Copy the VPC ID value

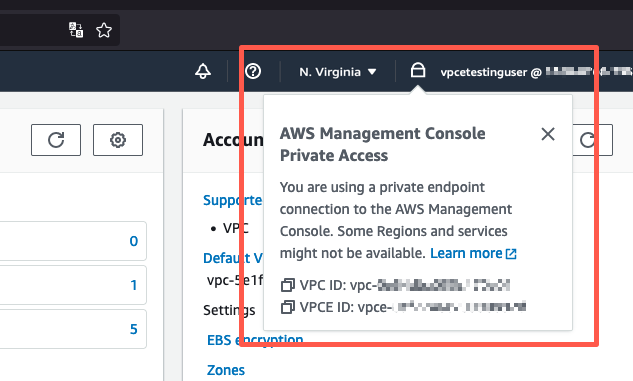287,285
